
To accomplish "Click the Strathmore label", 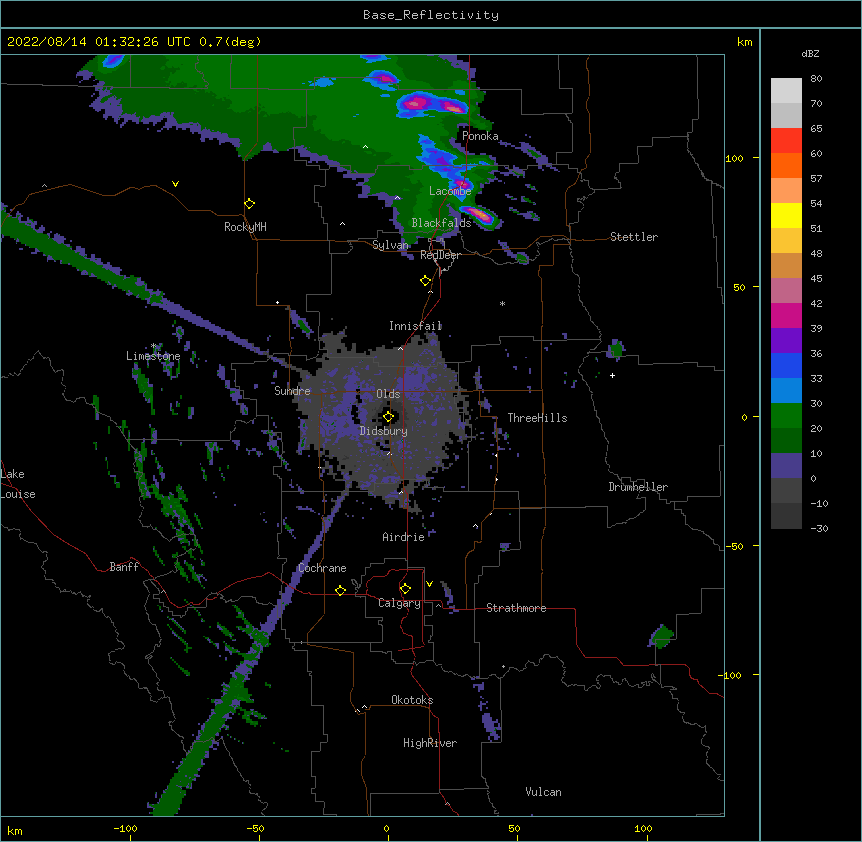I will (x=516, y=608).
